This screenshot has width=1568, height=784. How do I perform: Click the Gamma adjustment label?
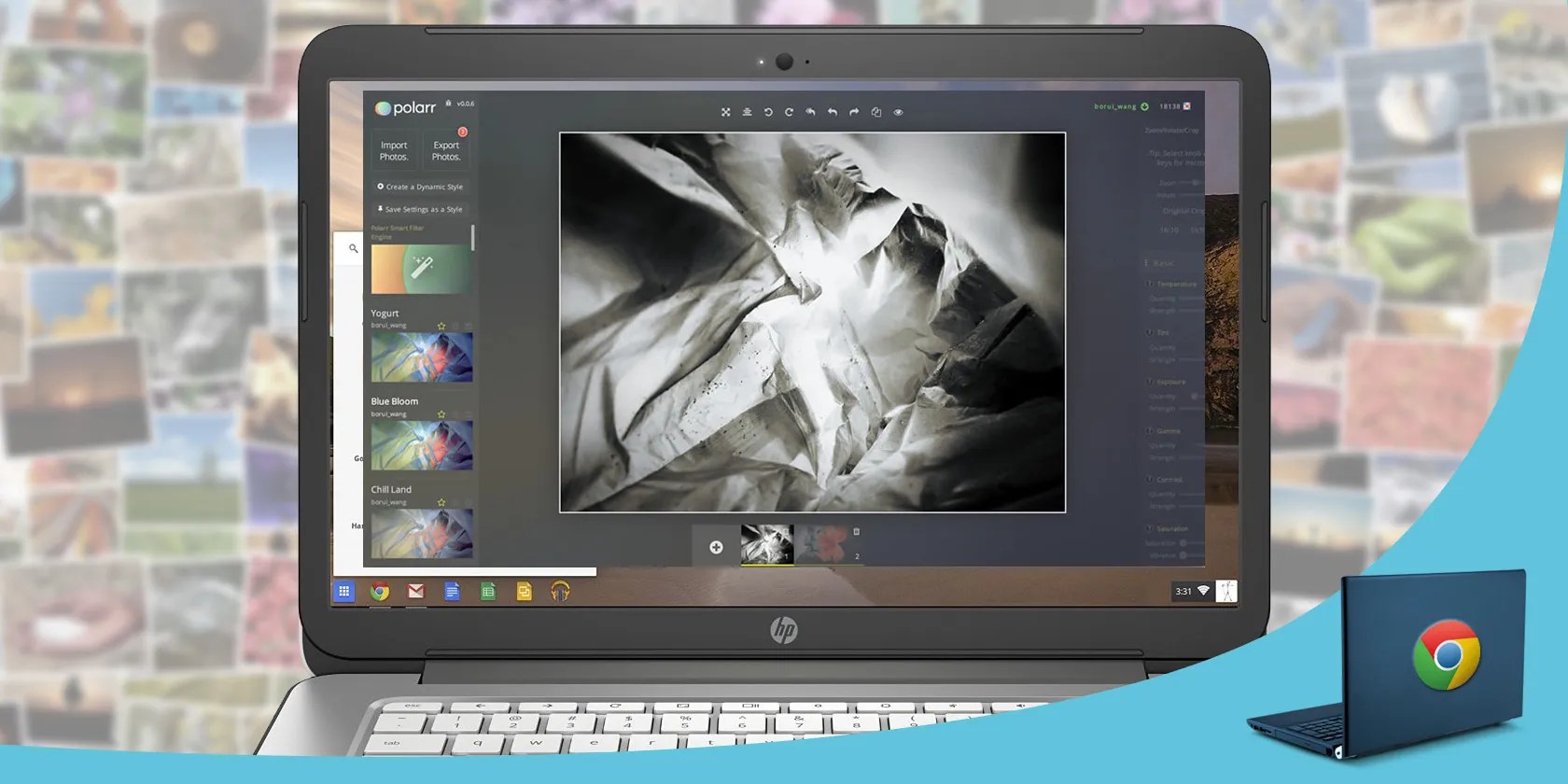coord(1169,430)
